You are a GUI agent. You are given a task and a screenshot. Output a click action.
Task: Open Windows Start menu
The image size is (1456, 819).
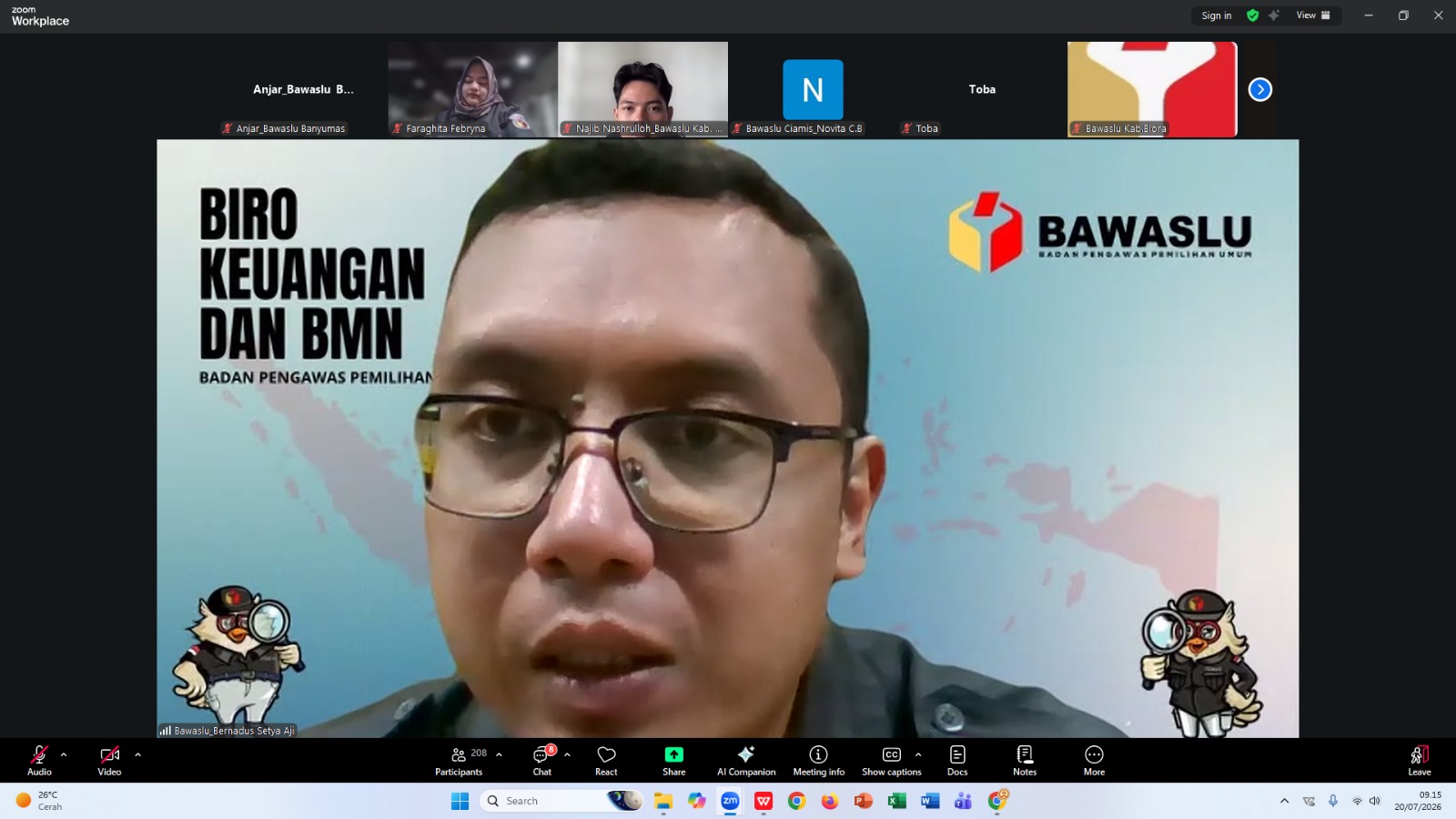[x=460, y=801]
